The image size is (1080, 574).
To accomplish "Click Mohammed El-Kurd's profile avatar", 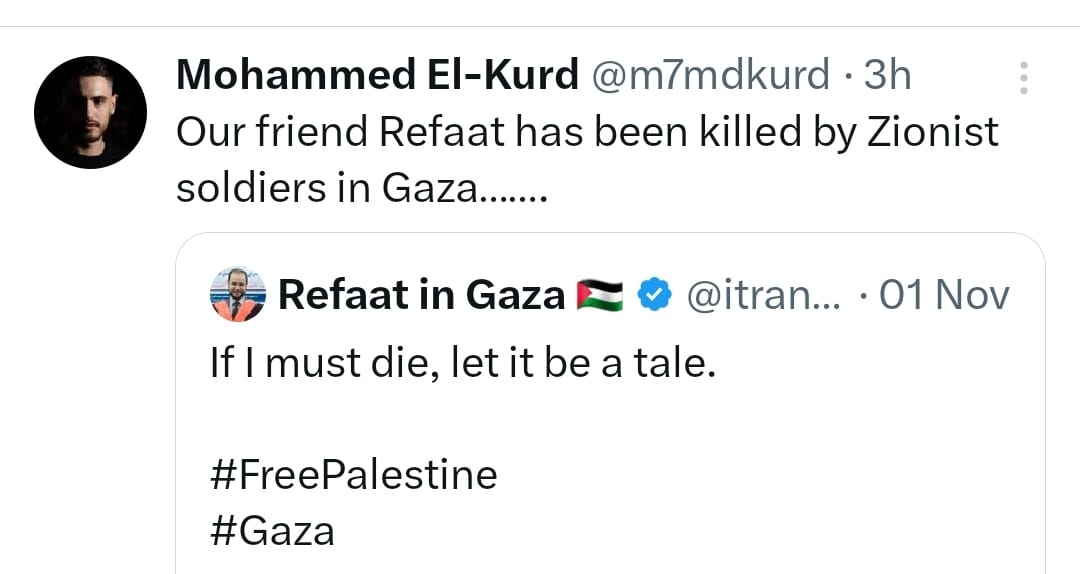I will coord(90,112).
